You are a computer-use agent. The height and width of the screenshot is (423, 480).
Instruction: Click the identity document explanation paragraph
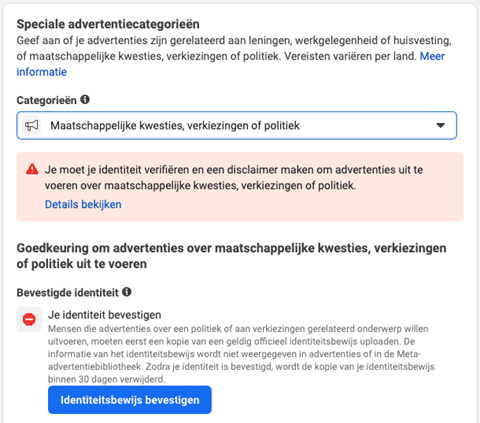click(241, 354)
